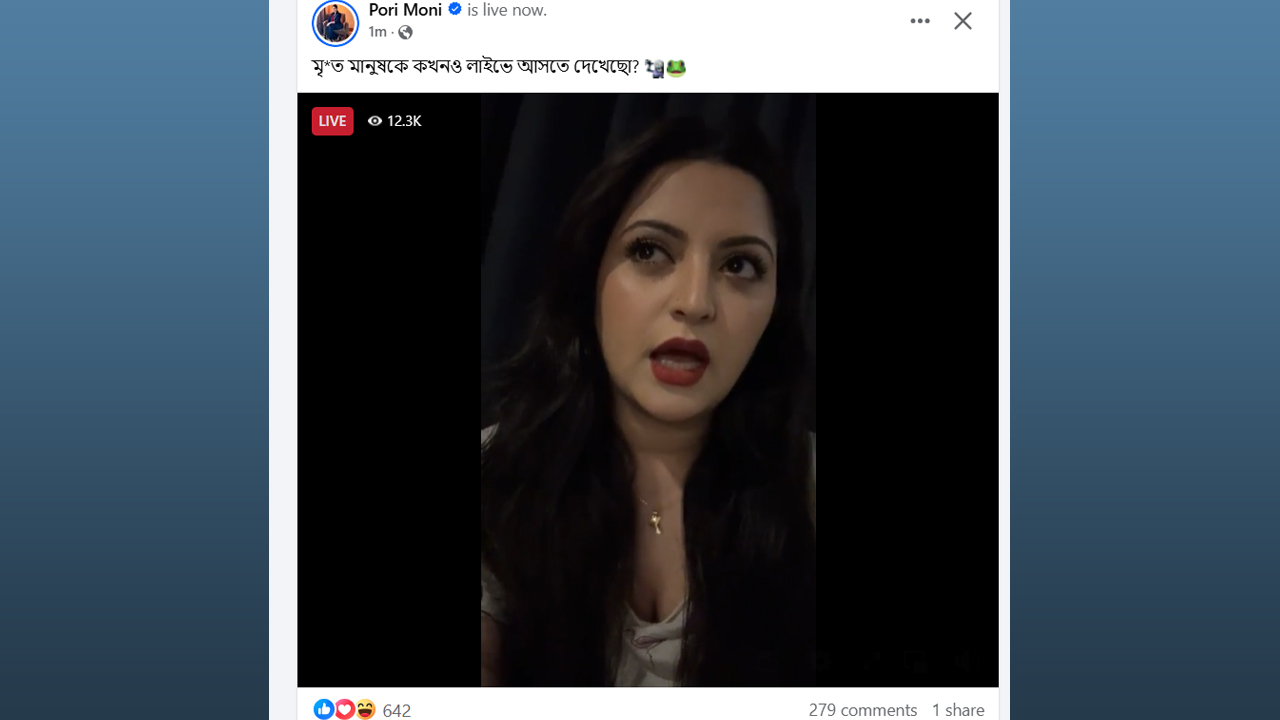Click the red LIVE badge
1280x720 pixels.
(332, 121)
